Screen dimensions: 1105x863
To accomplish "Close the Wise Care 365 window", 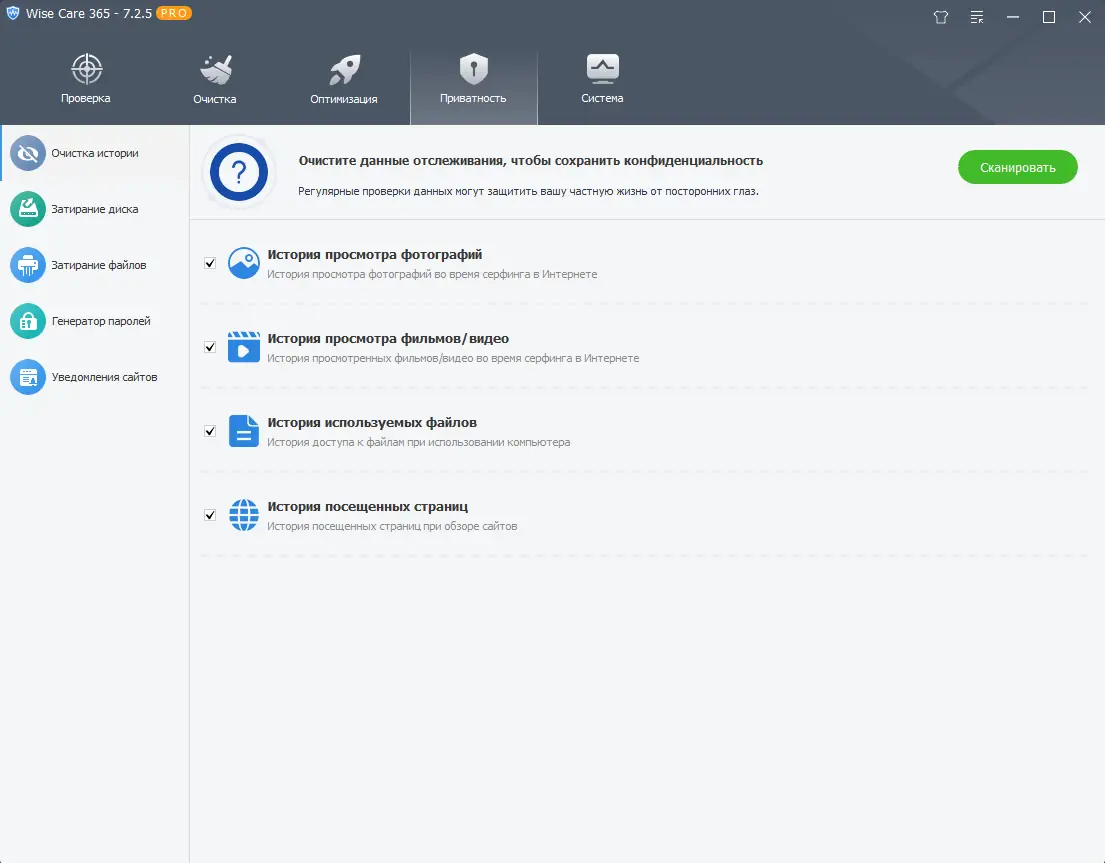I will tap(1085, 17).
